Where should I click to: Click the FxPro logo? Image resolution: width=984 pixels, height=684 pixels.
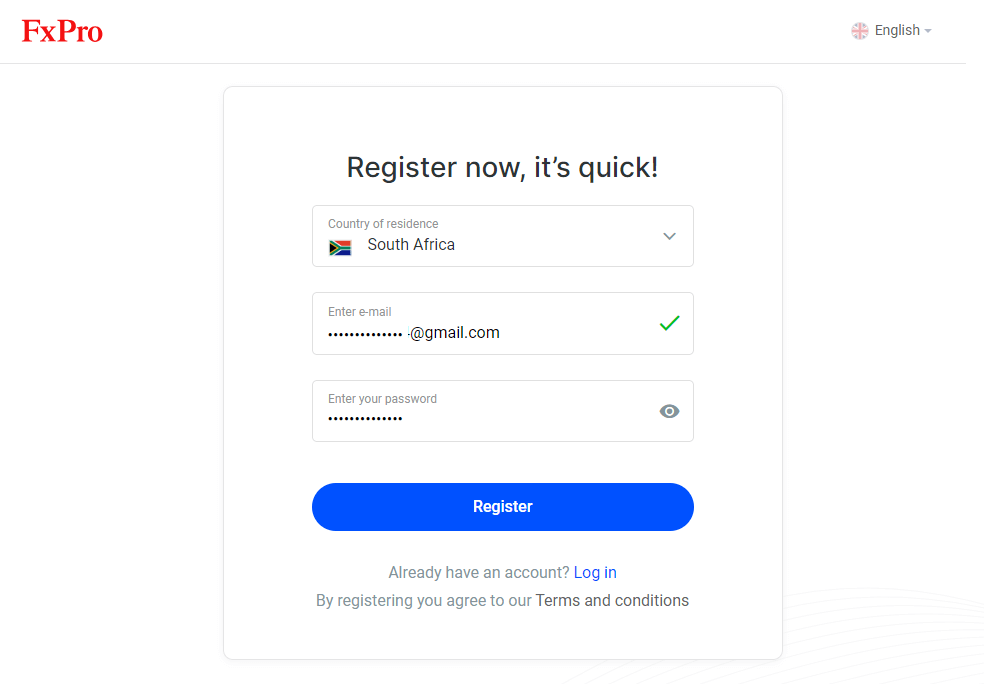coord(62,31)
